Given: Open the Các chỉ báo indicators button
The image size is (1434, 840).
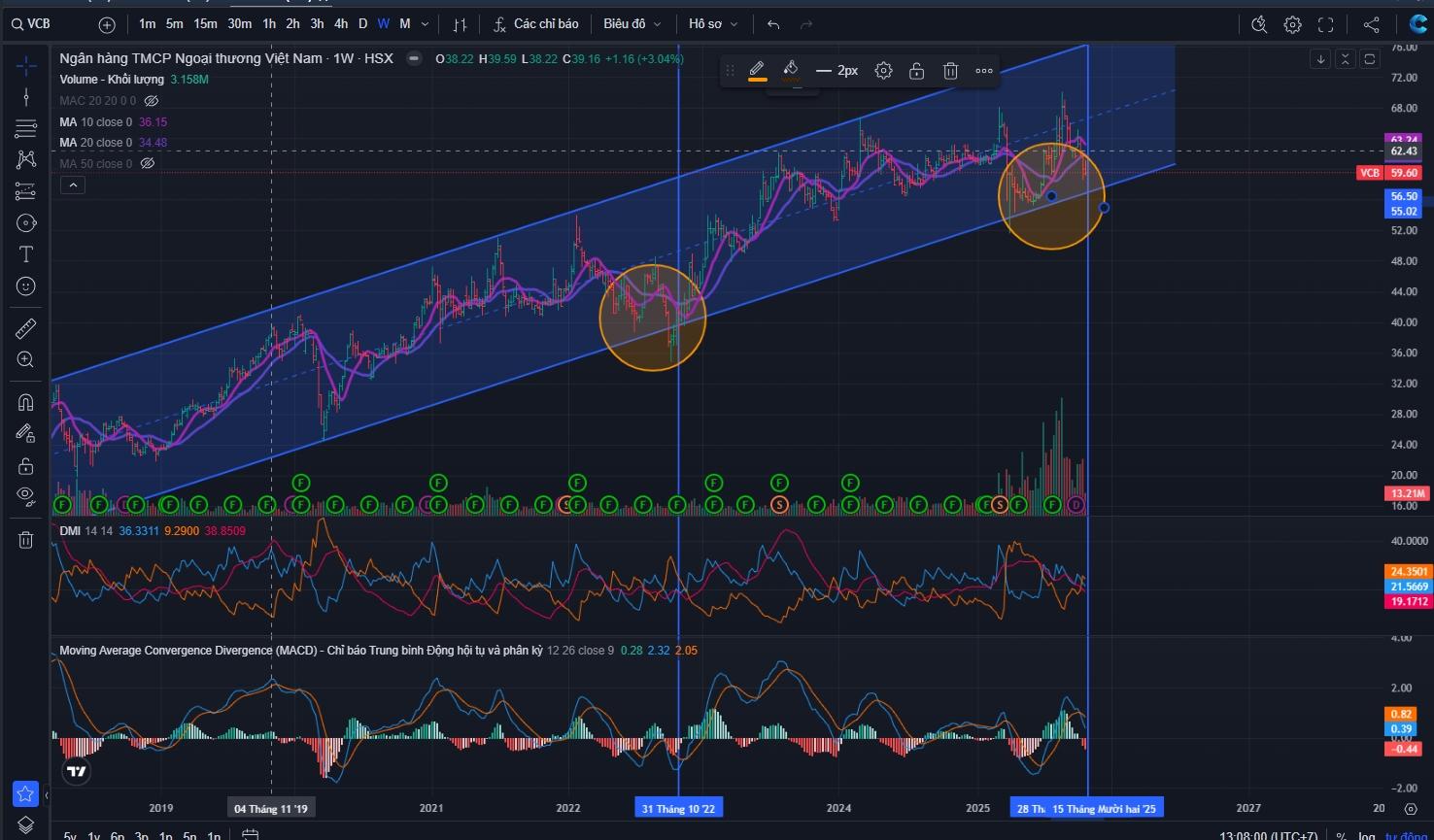Looking at the screenshot, I should tap(534, 24).
